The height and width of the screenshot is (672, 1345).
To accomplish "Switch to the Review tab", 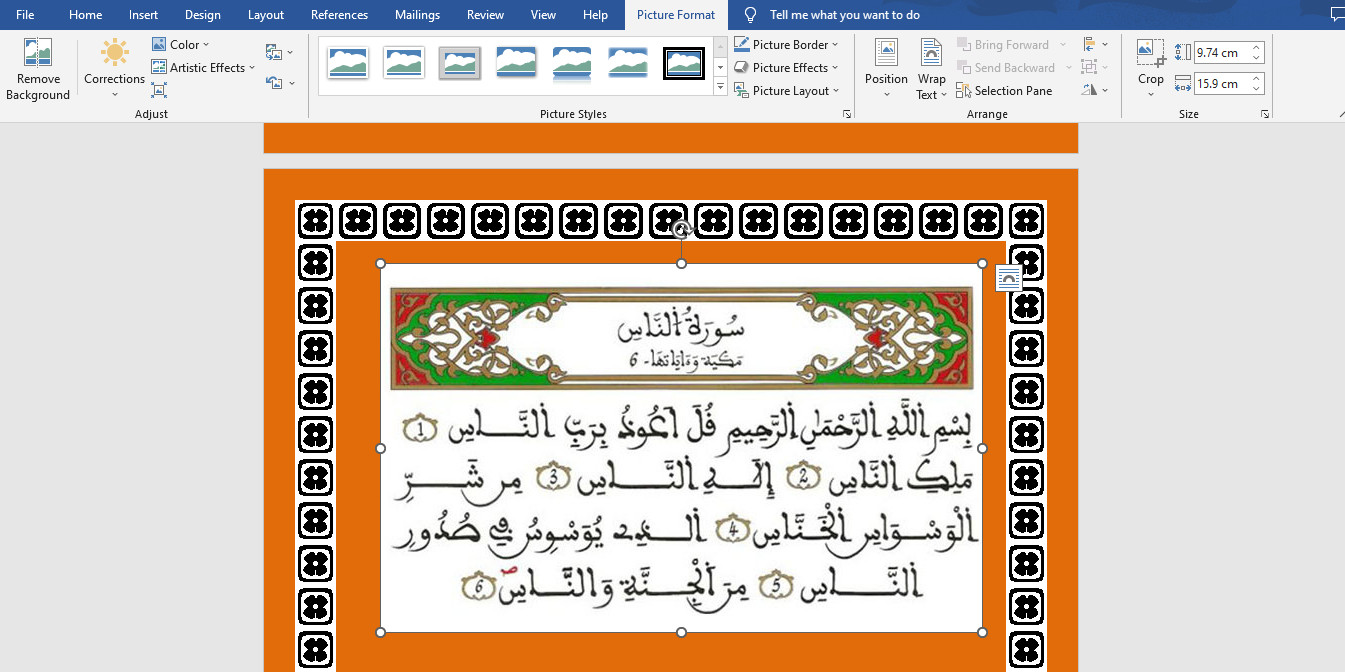I will pyautogui.click(x=485, y=15).
